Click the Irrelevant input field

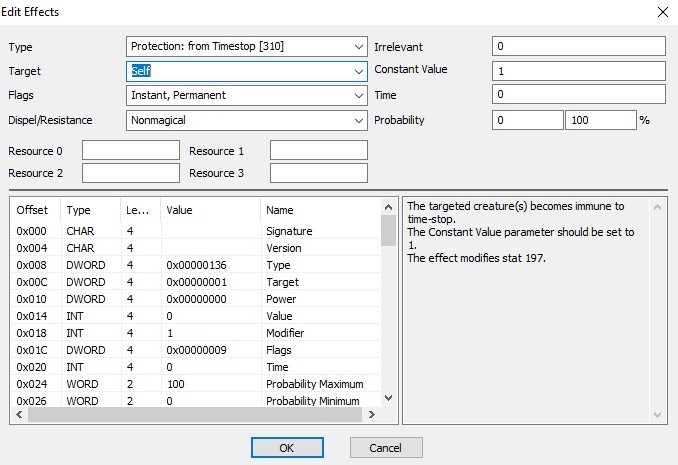pyautogui.click(x=578, y=47)
